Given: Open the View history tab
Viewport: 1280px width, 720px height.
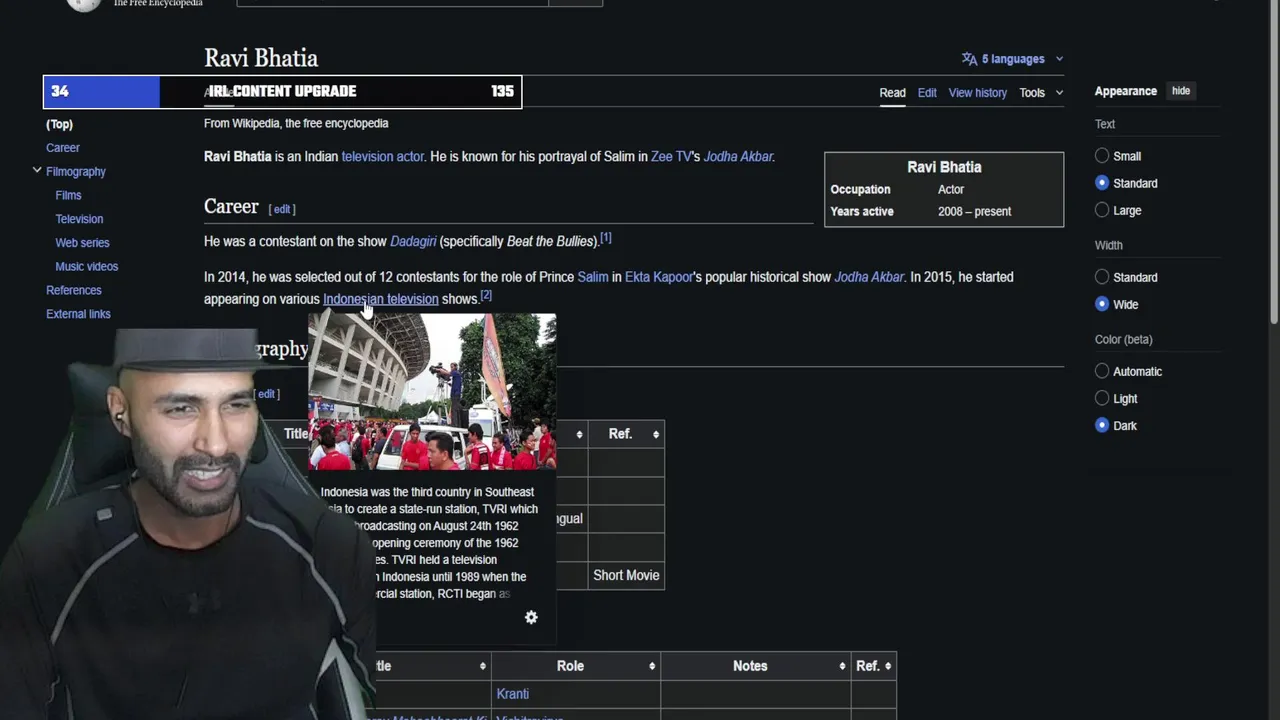Looking at the screenshot, I should [x=977, y=93].
